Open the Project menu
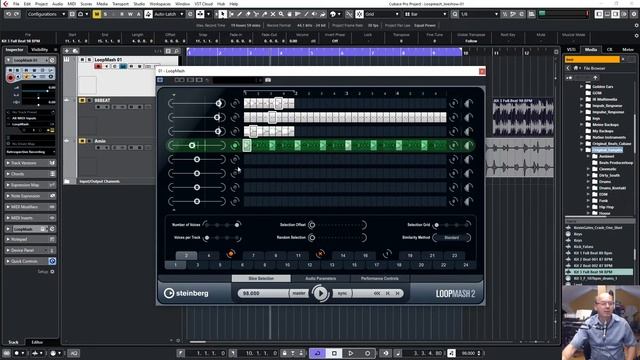 [41, 4]
